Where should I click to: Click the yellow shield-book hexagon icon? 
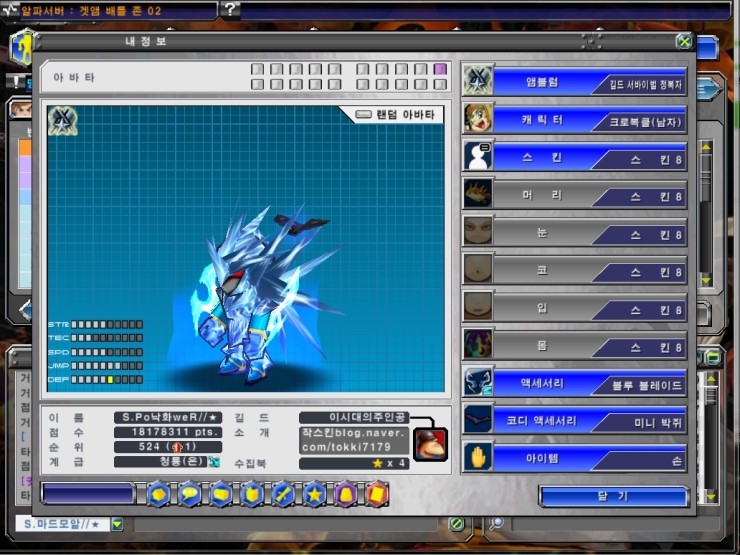coord(252,495)
